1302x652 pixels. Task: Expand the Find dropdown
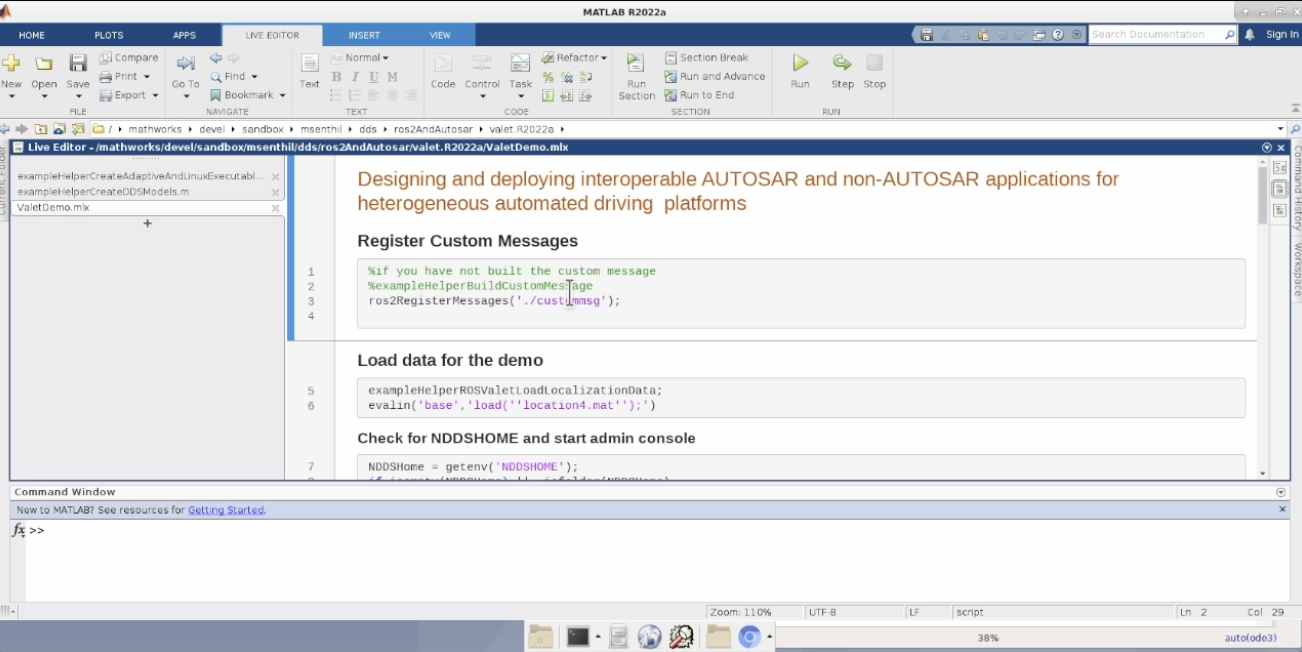(254, 77)
